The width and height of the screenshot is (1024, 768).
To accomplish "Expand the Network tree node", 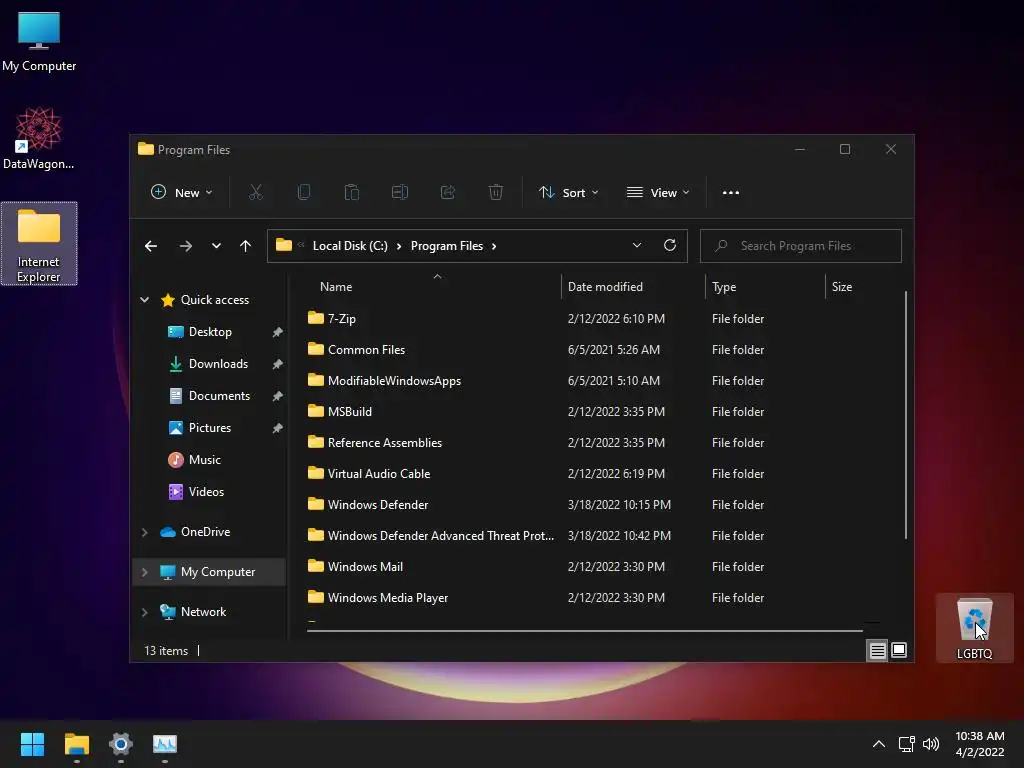I will (x=144, y=613).
